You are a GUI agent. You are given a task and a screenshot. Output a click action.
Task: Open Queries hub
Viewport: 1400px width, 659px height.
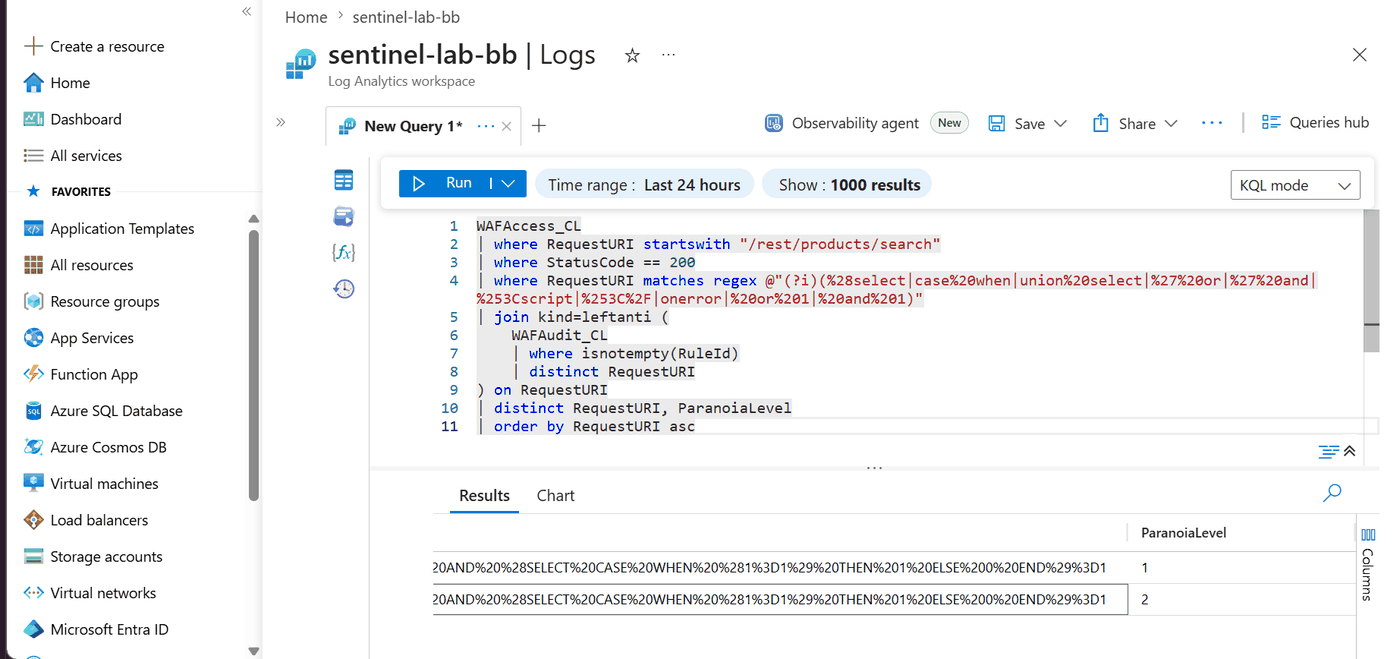tap(1315, 122)
